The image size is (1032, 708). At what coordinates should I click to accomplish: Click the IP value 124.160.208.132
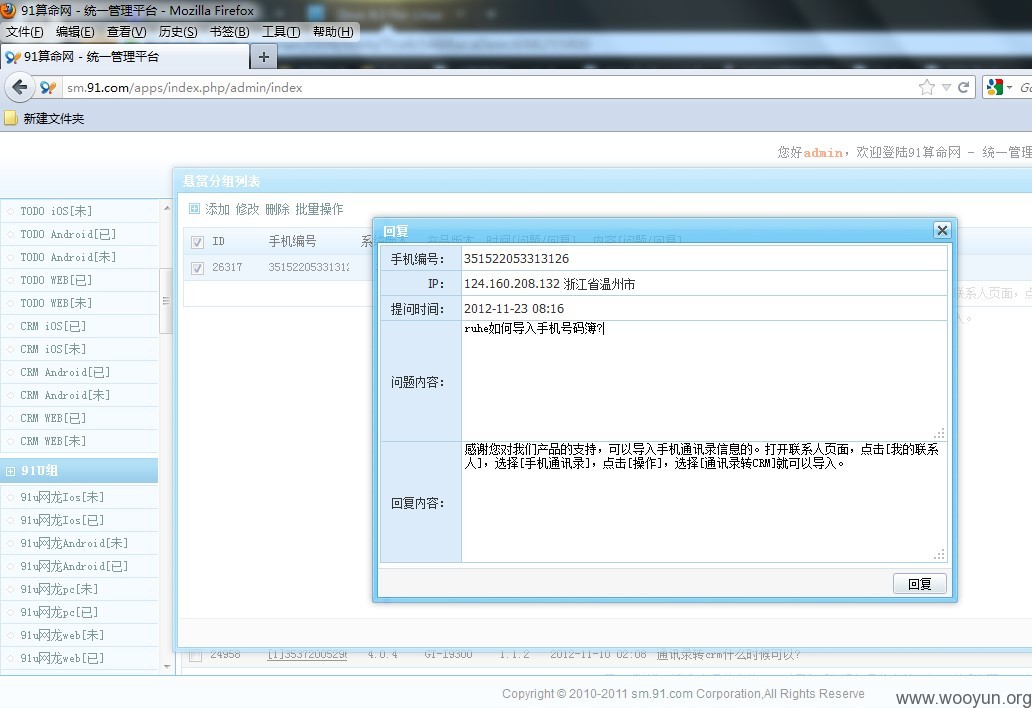[x=512, y=284]
